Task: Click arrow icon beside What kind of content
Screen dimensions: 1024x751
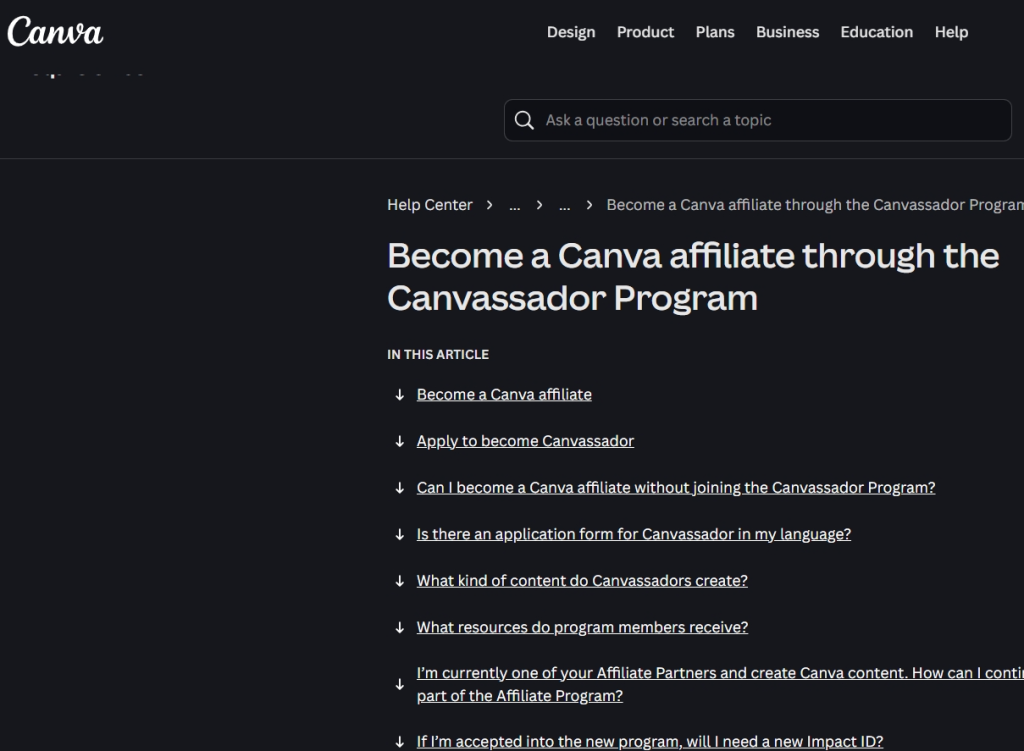Action: [x=400, y=581]
